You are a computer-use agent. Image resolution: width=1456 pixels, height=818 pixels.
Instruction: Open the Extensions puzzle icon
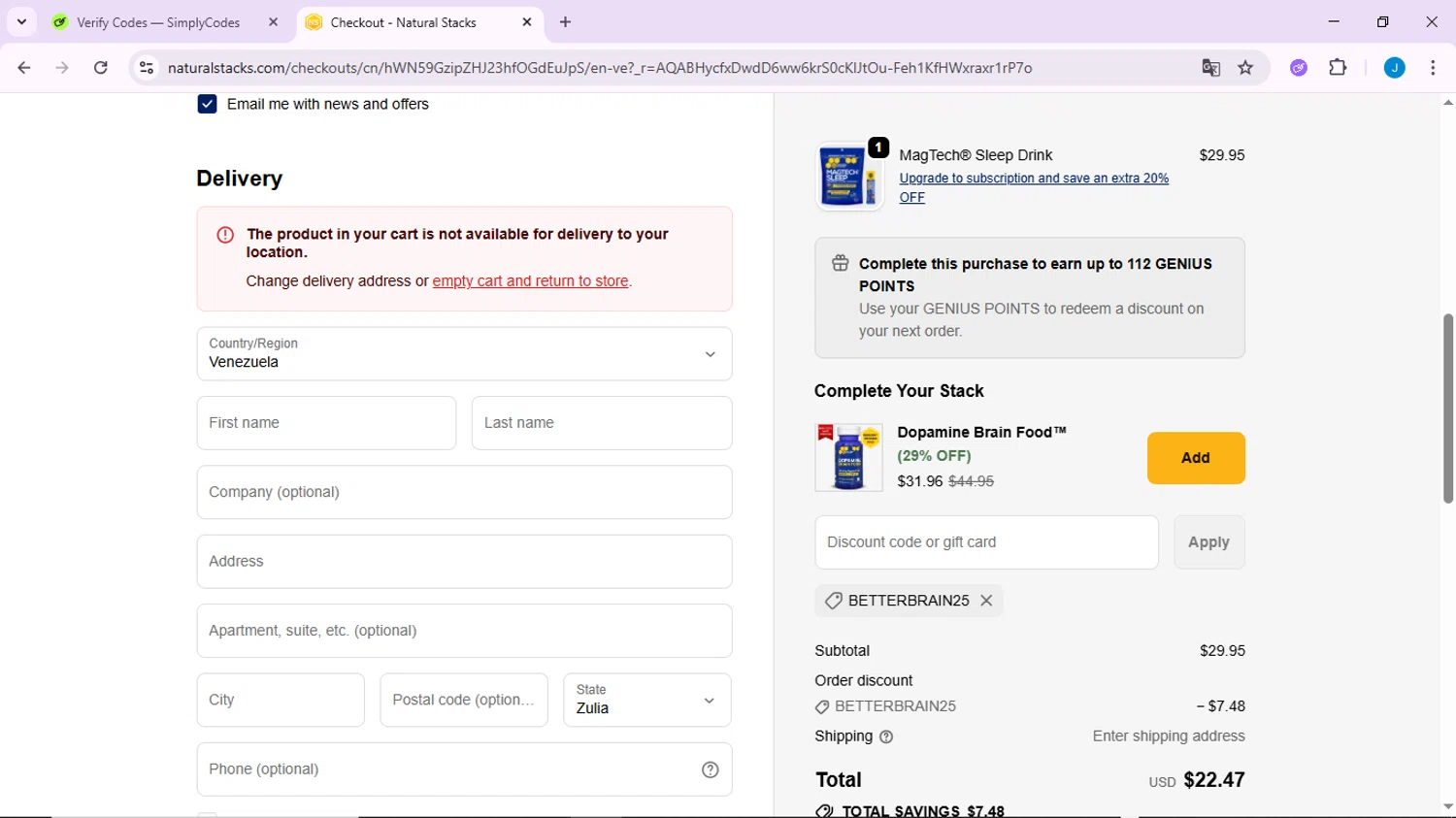point(1338,68)
